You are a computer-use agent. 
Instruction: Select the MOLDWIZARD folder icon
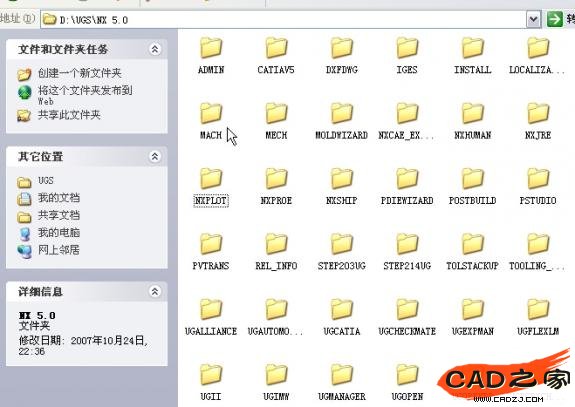[342, 113]
